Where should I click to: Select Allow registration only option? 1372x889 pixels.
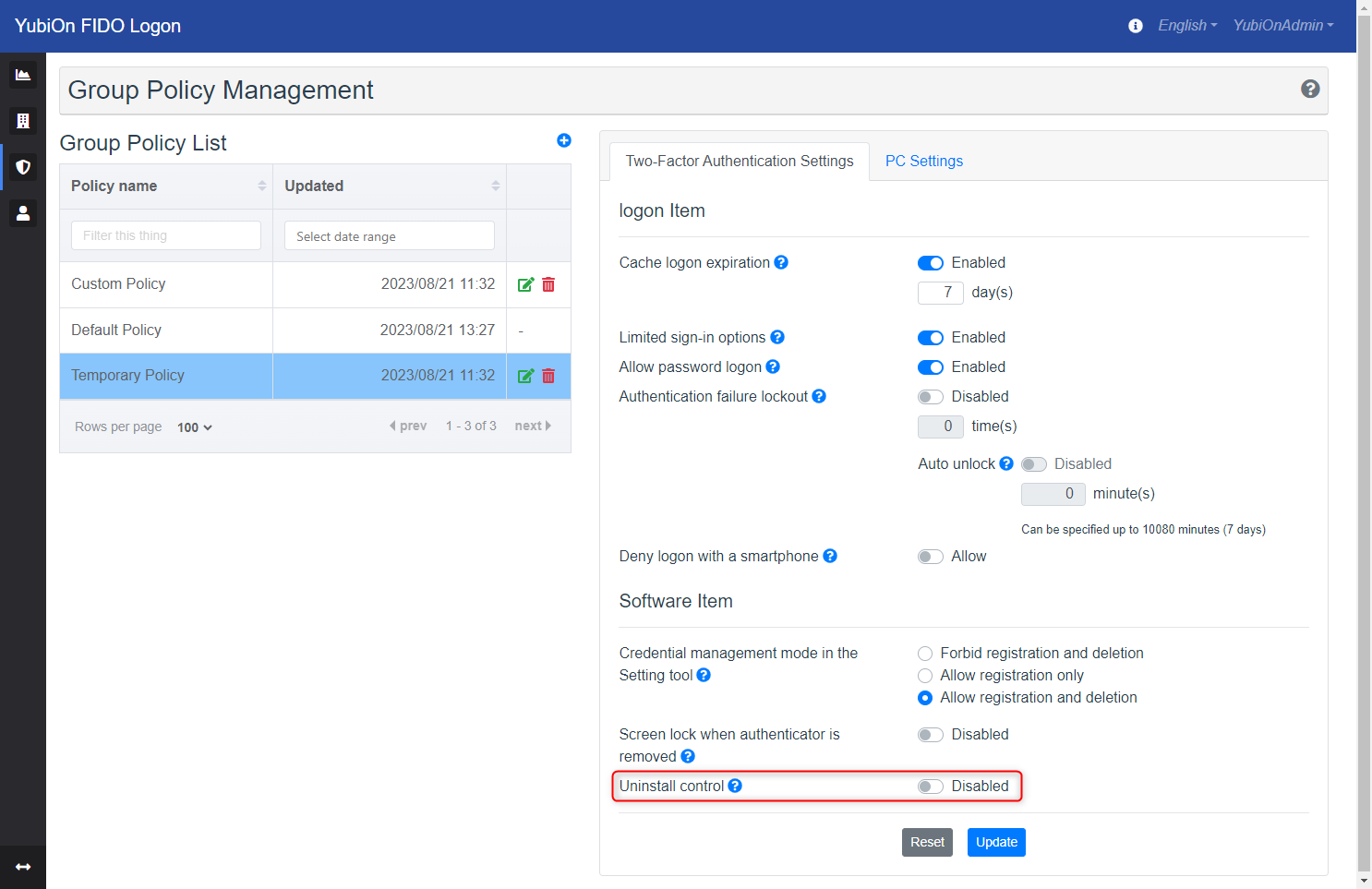point(925,676)
